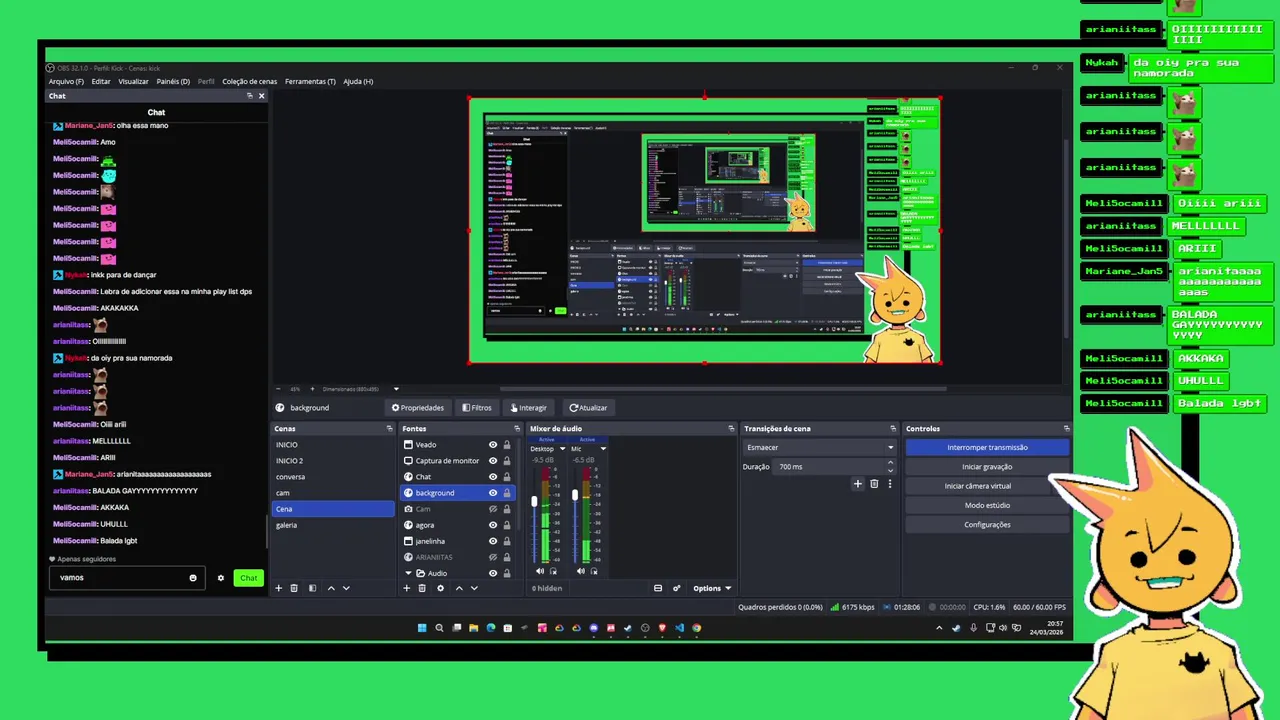Open the Ferramentas (T) menu
1280x720 pixels.
pos(310,82)
